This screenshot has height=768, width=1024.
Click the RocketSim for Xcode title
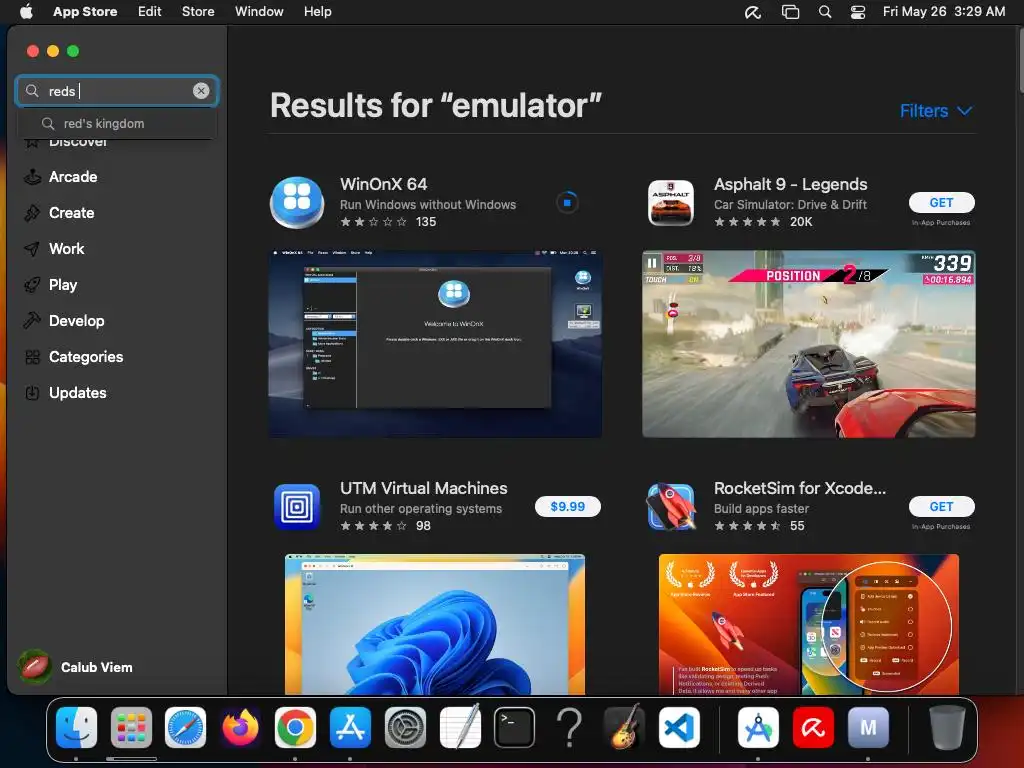click(800, 488)
